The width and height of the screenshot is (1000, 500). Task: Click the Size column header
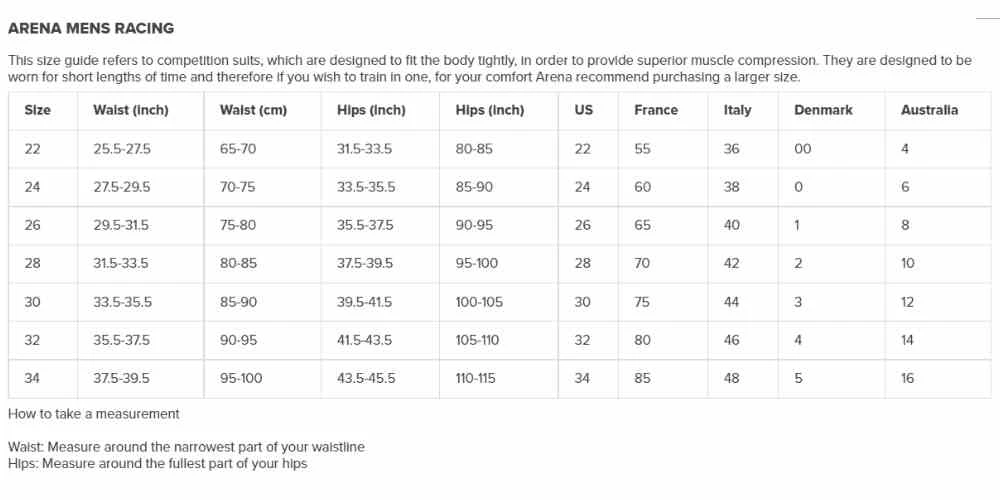37,110
